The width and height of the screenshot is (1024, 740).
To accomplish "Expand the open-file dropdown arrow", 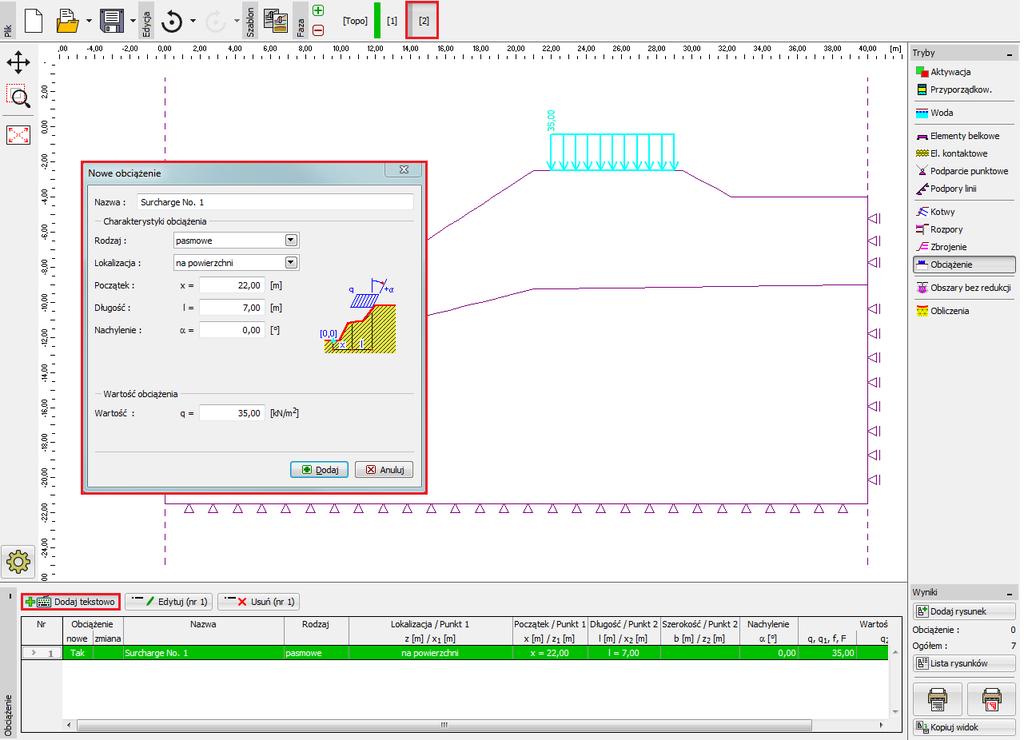I will tap(89, 21).
